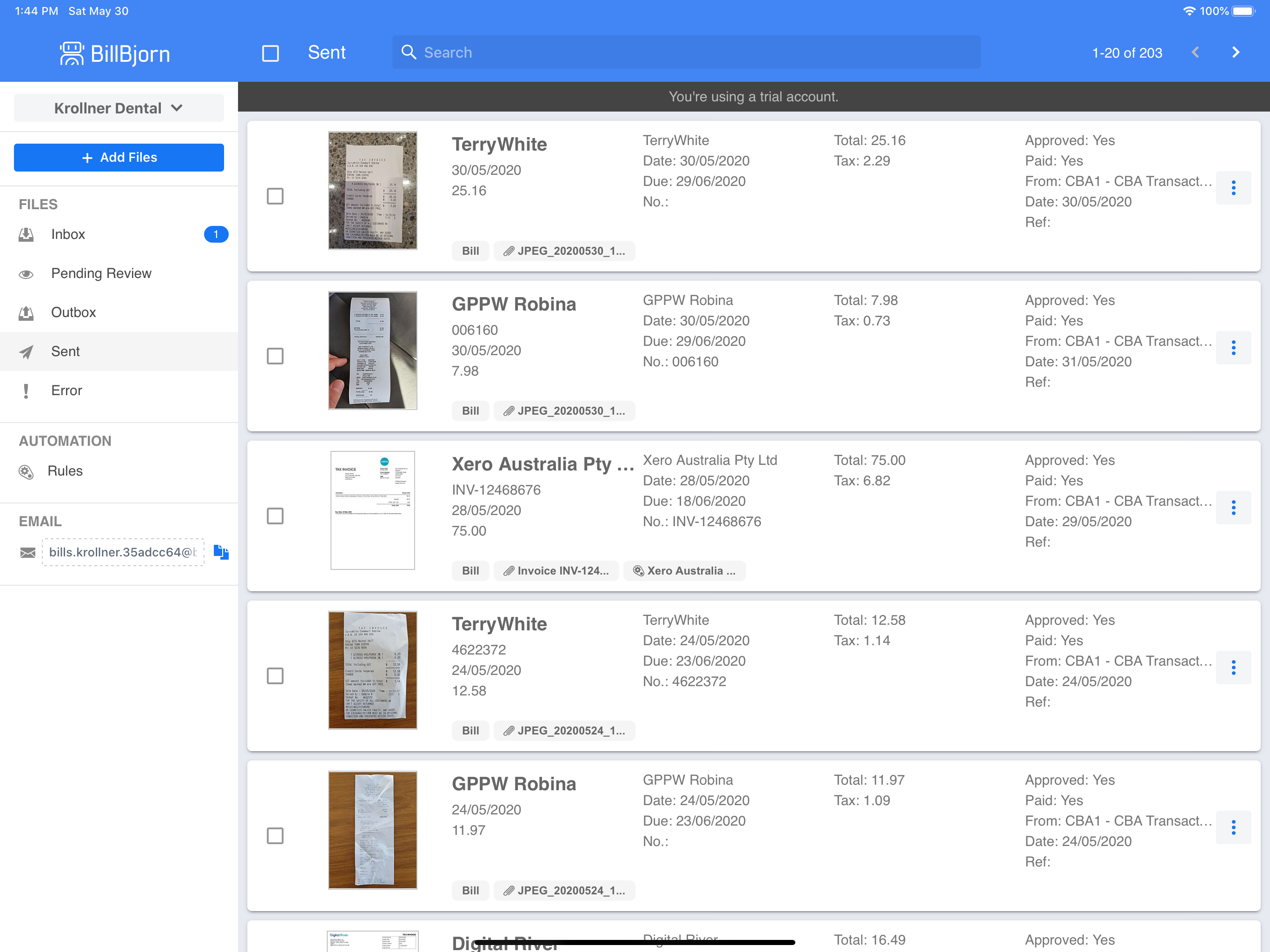This screenshot has height=952, width=1270.
Task: Open automation Rules
Action: [119, 471]
